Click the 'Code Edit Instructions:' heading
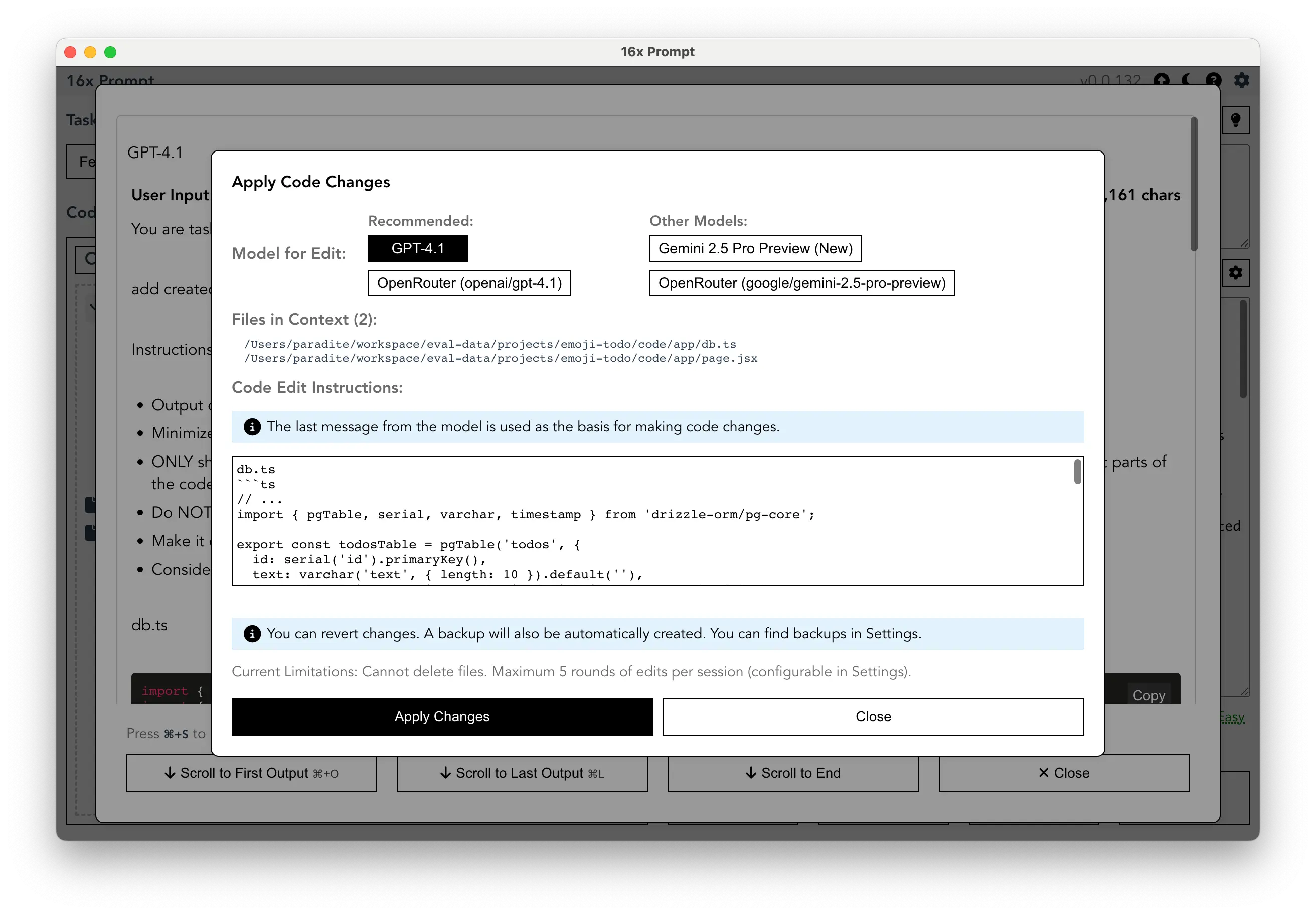This screenshot has width=1316, height=915. click(x=317, y=388)
